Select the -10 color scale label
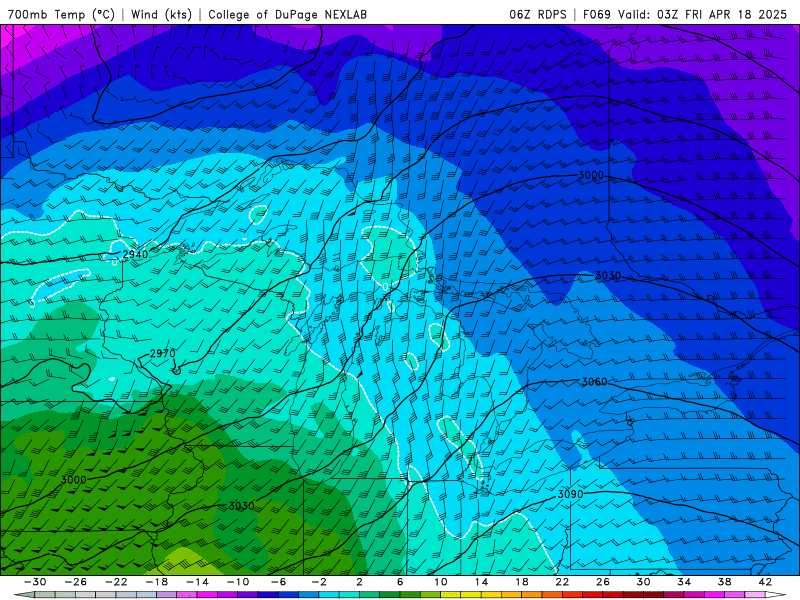The height and width of the screenshot is (600, 800). coord(238,582)
